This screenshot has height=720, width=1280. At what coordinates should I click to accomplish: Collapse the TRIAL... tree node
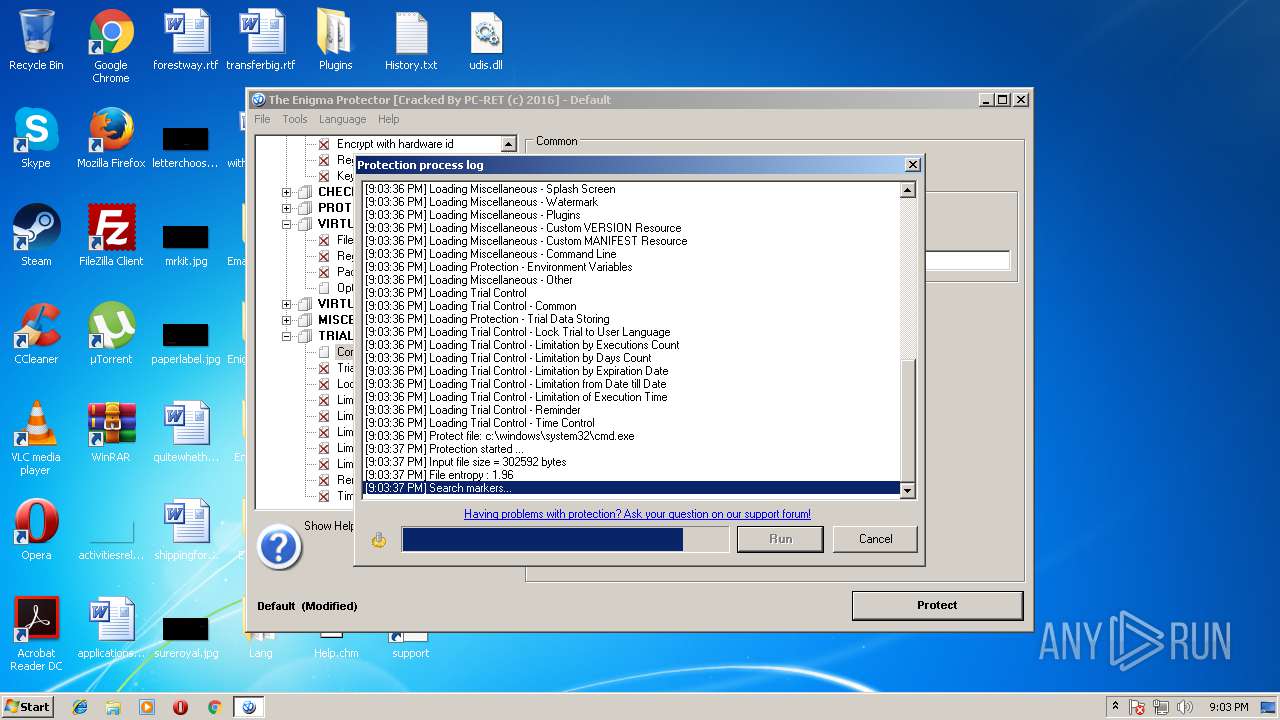(x=287, y=336)
